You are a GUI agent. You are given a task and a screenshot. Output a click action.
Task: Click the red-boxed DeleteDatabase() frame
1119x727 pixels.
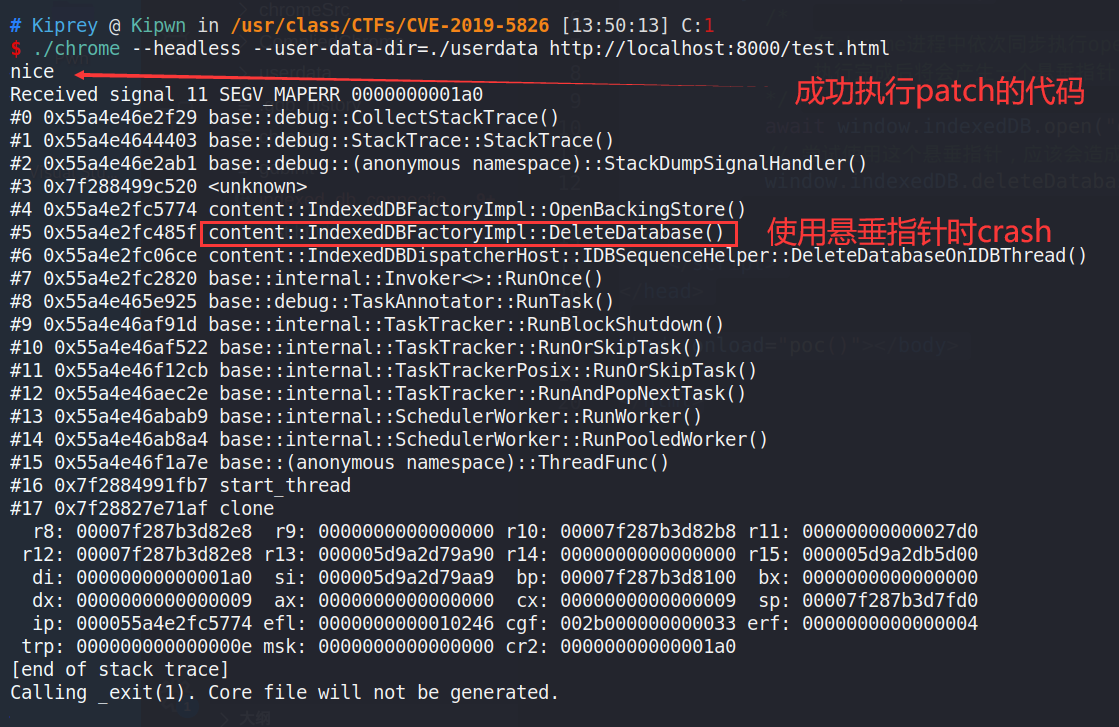coord(469,233)
